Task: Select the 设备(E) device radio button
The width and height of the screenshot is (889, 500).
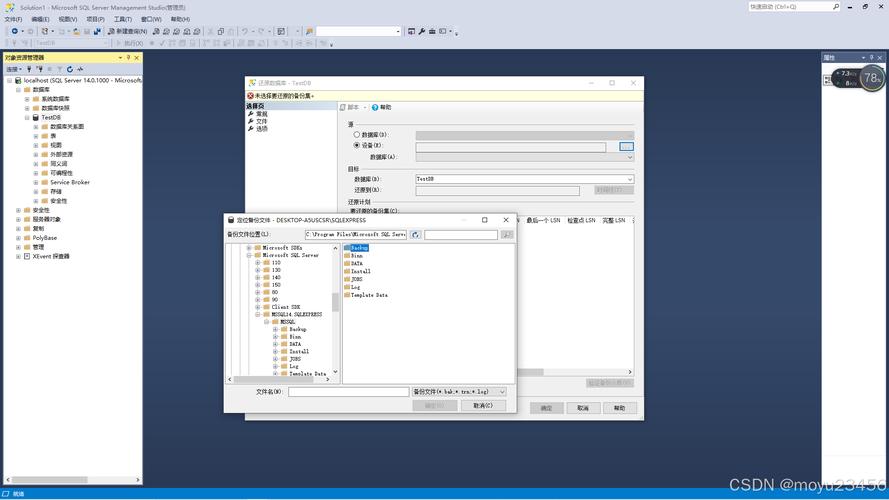Action: 356,145
